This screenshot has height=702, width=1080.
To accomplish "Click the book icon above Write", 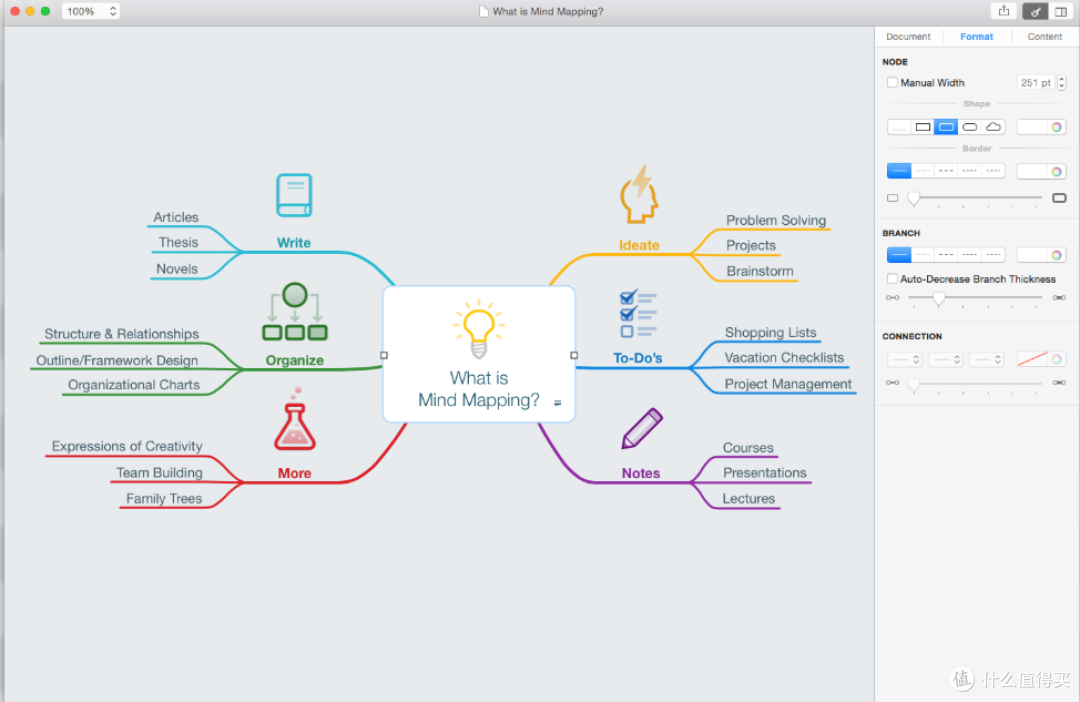I will [294, 196].
